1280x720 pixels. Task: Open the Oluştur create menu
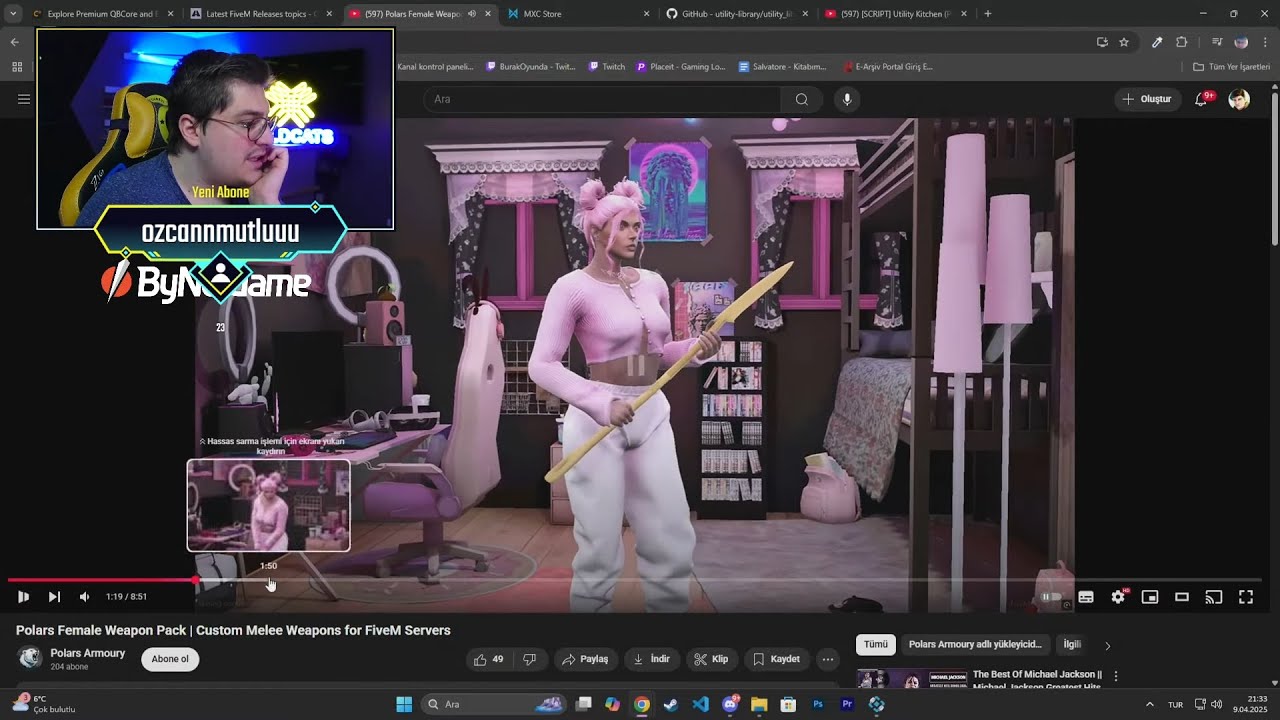pos(1146,99)
